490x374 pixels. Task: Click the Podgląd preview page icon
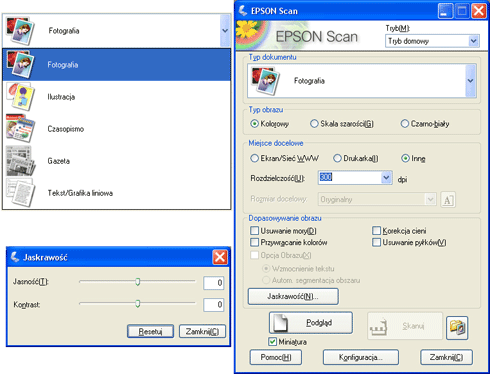280,323
